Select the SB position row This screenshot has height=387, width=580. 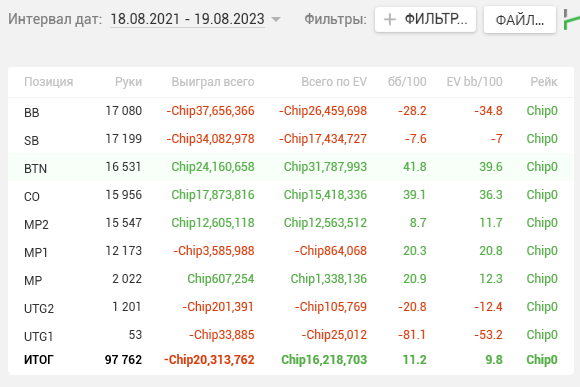[291, 139]
